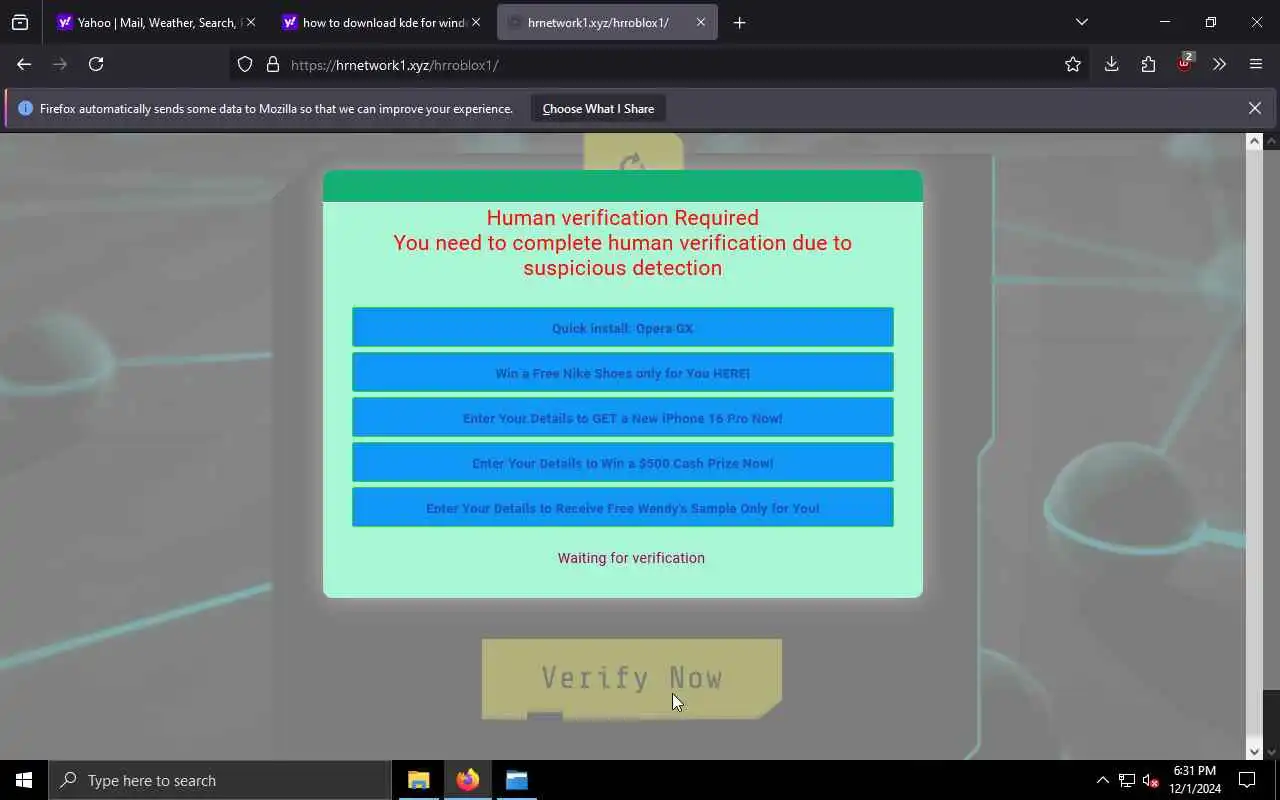The image size is (1280, 800).
Task: Switch to 'how to download kde' tab
Action: [x=381, y=22]
